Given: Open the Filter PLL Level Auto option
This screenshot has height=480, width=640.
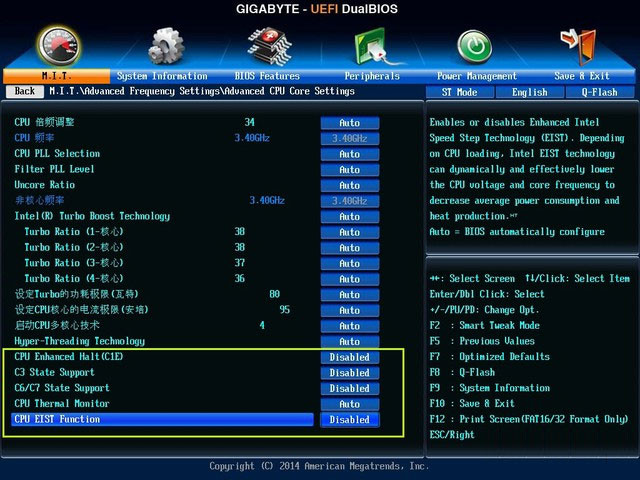Looking at the screenshot, I should tap(350, 170).
